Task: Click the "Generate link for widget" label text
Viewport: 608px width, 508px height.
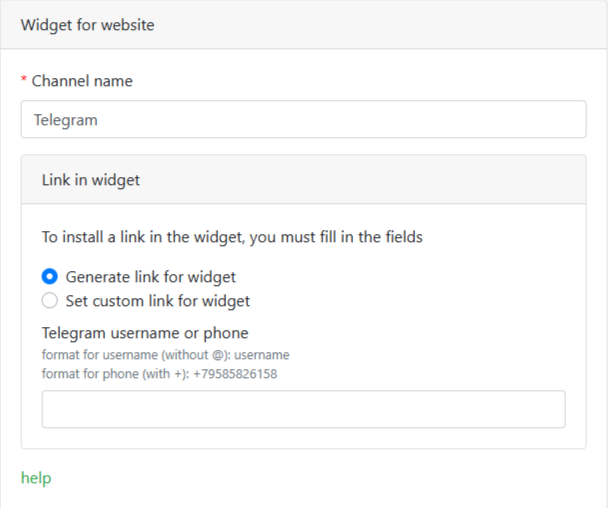Action: click(x=151, y=277)
